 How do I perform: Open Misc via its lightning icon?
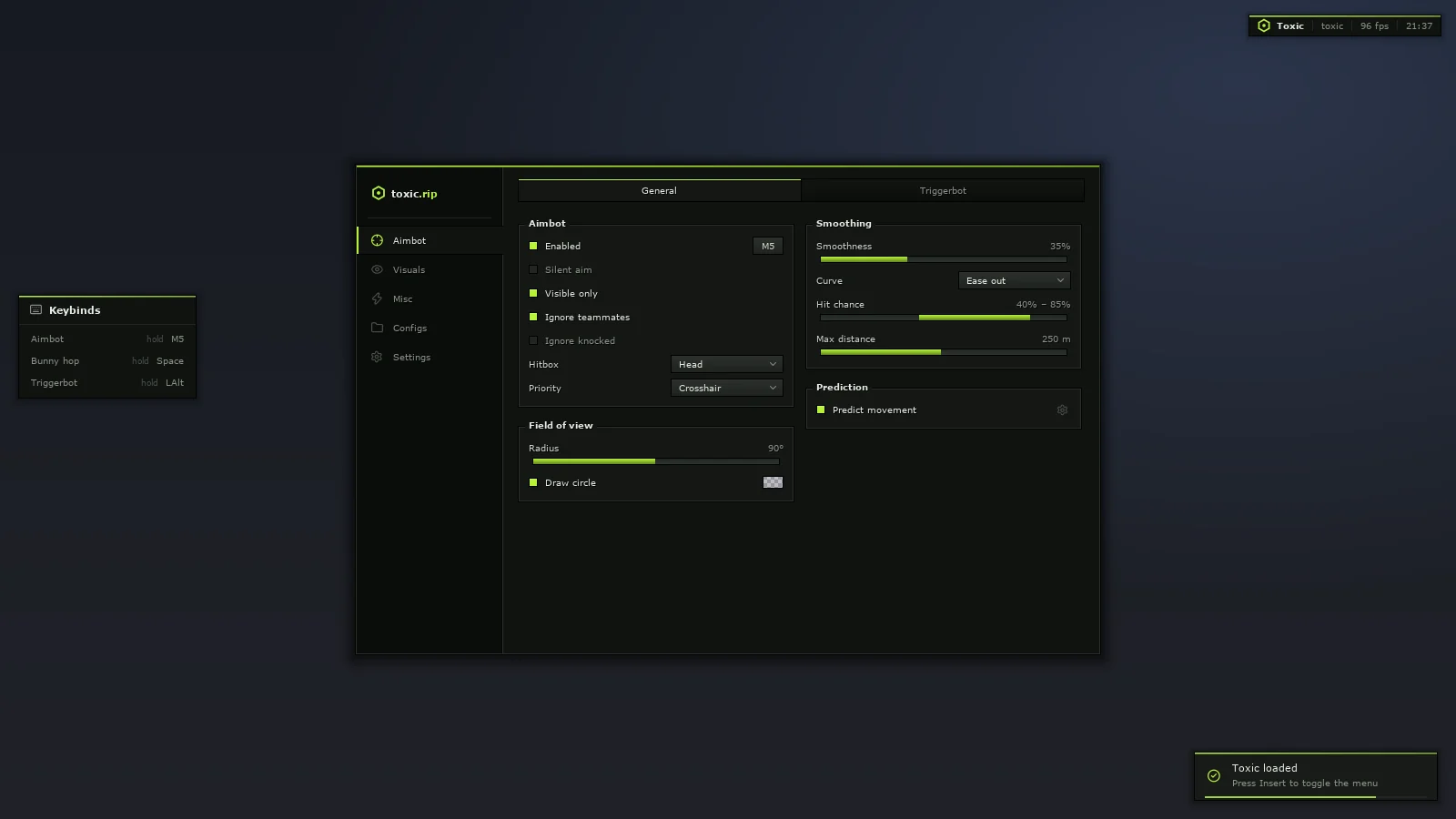tap(377, 298)
